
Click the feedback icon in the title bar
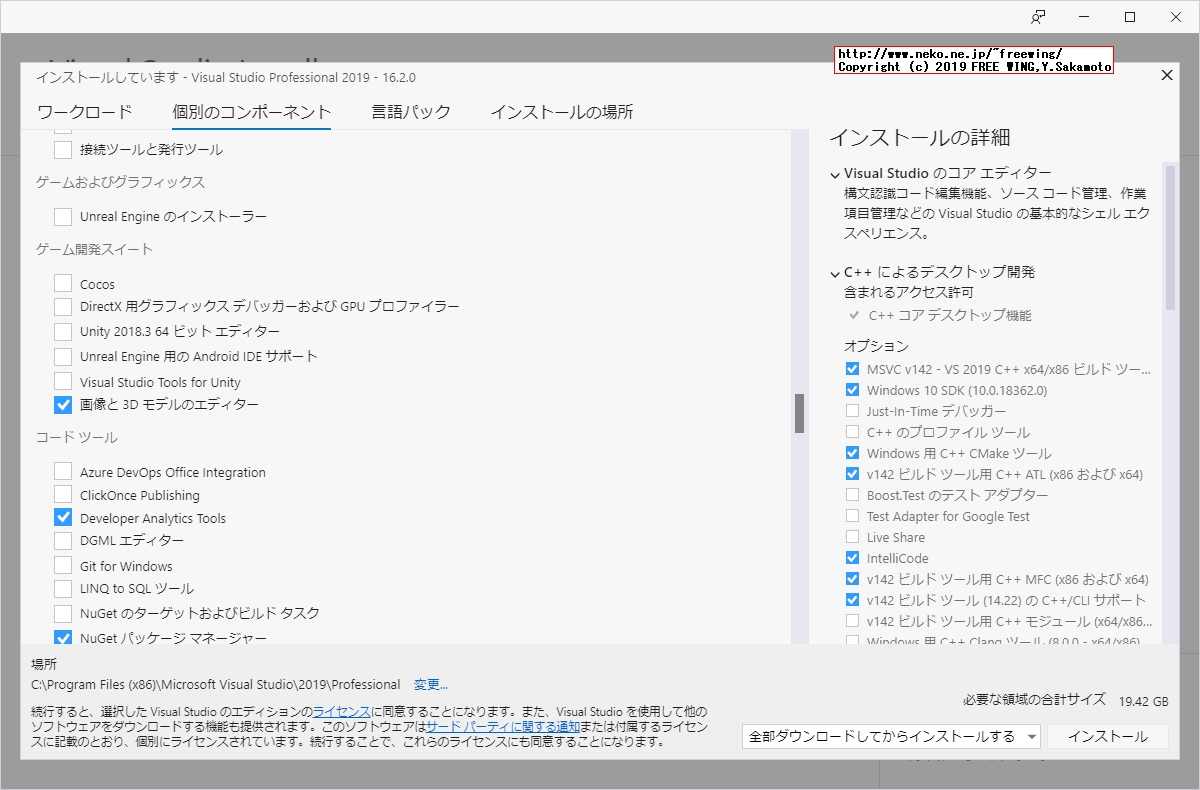(1040, 17)
